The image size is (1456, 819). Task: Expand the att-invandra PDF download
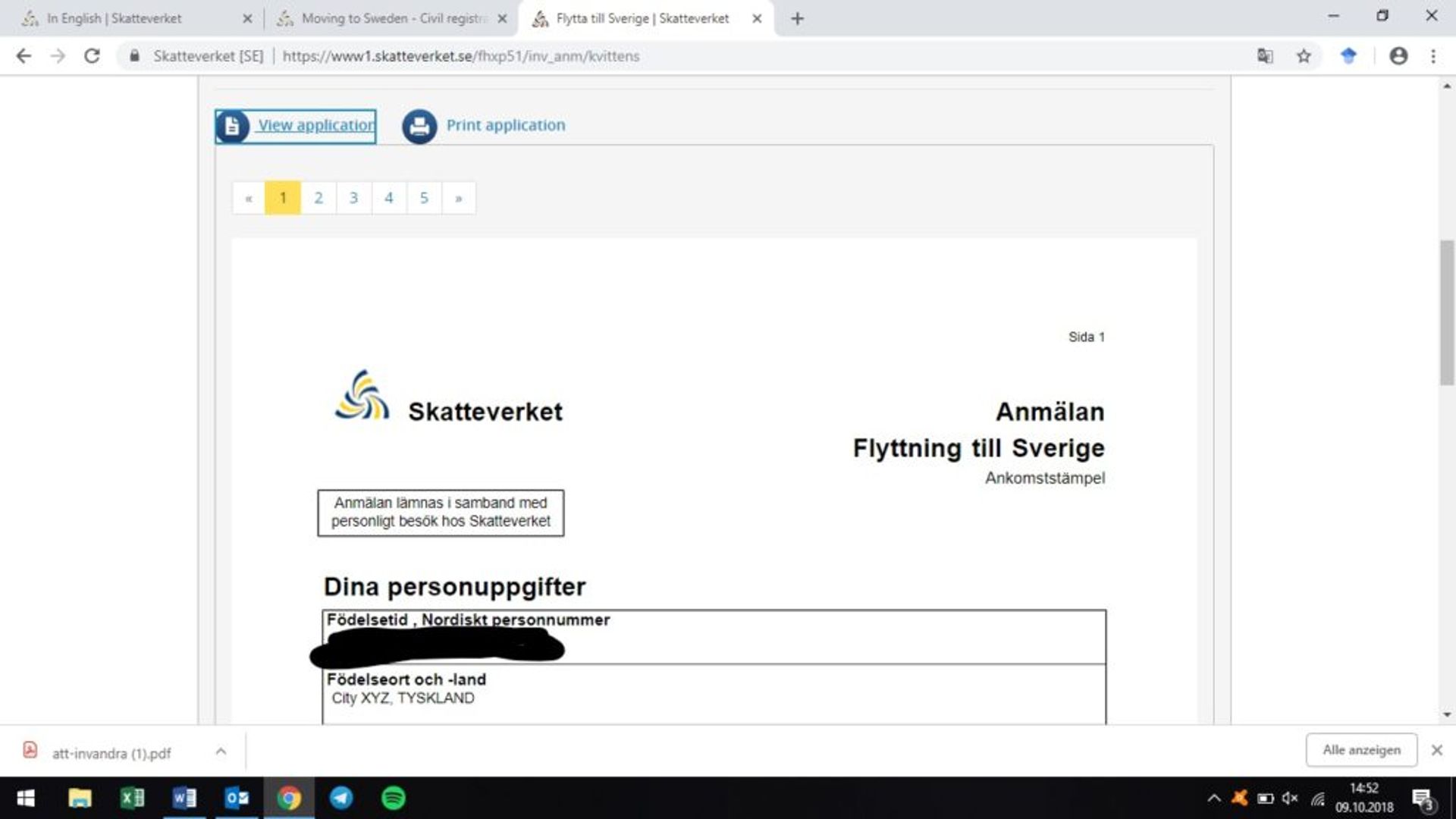[221, 751]
